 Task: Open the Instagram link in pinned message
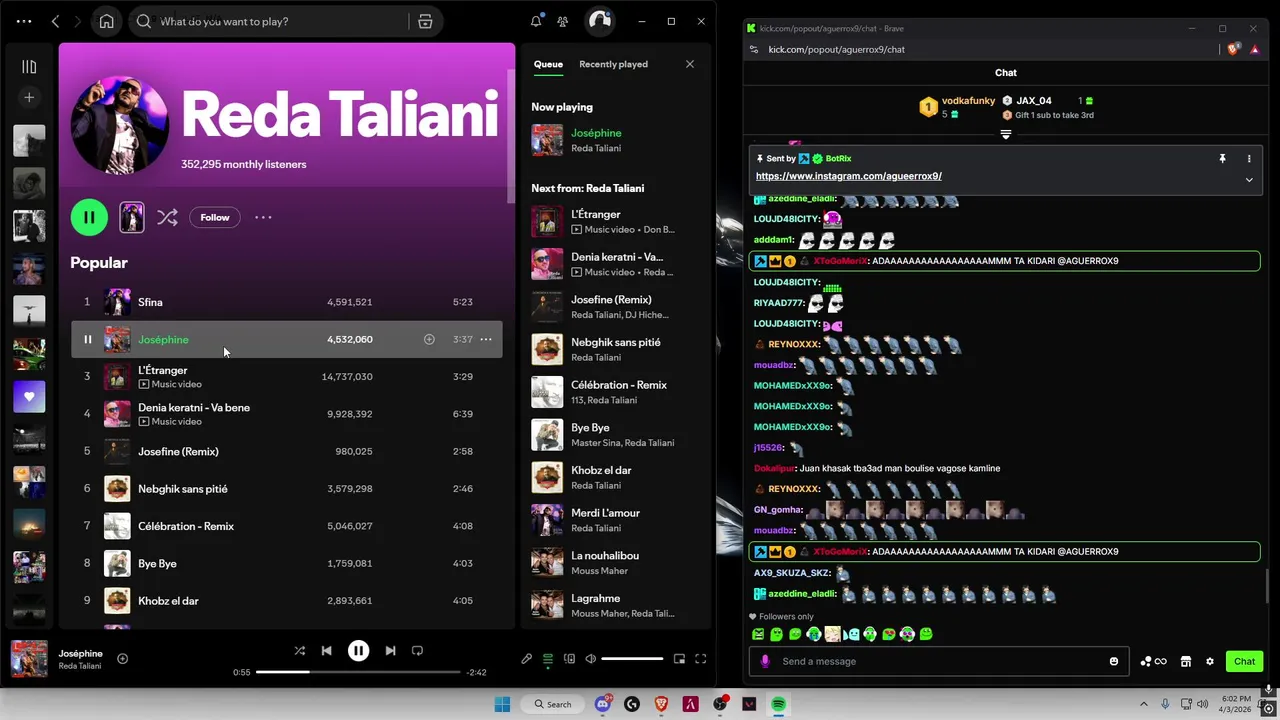849,176
